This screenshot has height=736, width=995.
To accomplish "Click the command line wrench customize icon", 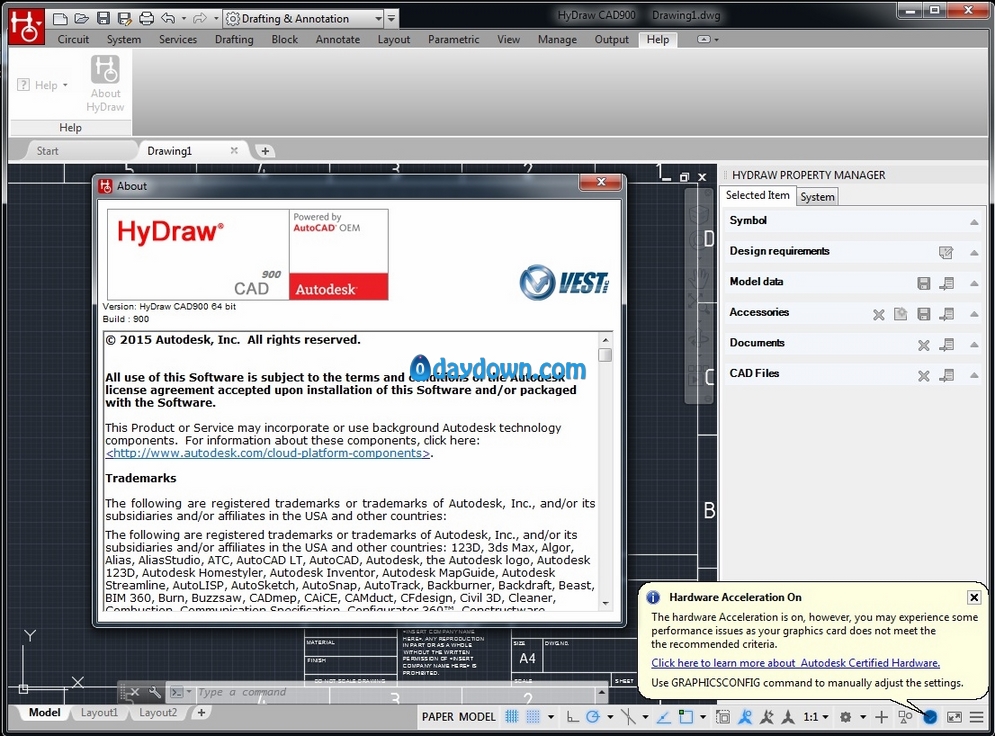I will (x=155, y=692).
